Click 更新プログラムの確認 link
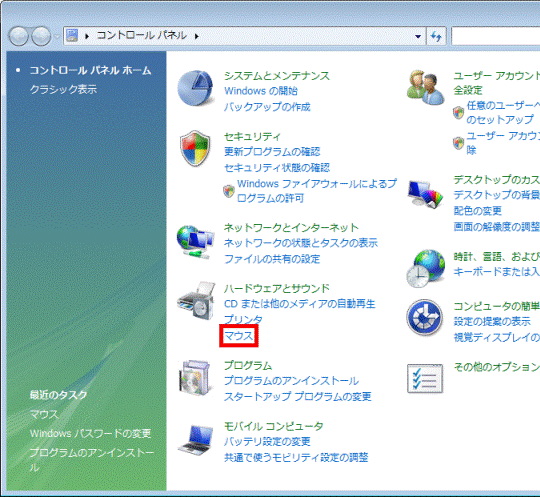The height and width of the screenshot is (497, 540). pos(272,152)
